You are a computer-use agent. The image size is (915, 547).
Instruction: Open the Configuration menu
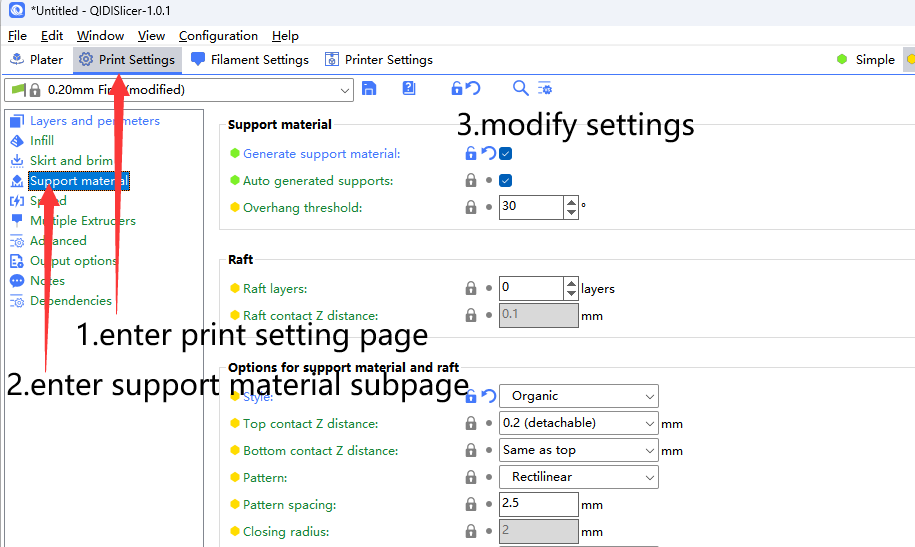(218, 36)
